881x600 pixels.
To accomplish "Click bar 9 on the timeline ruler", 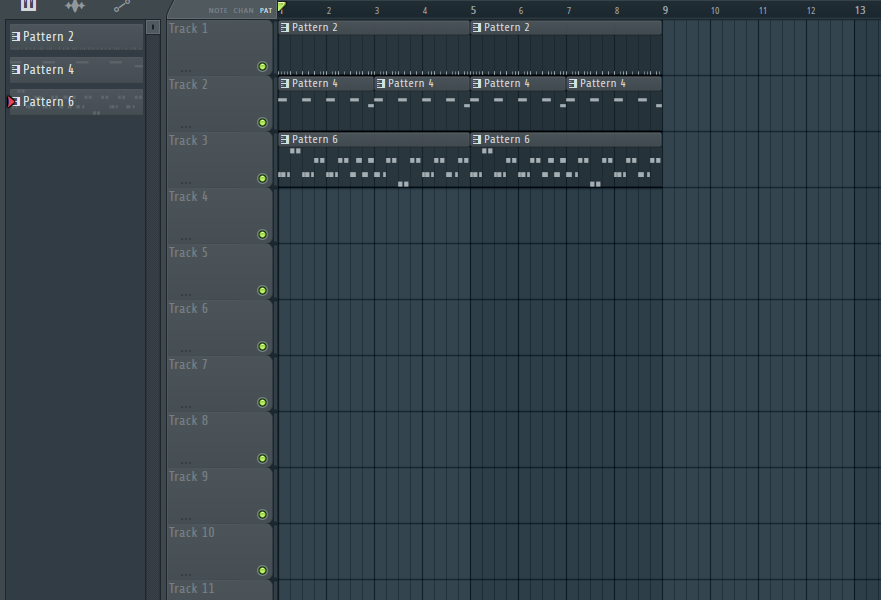I will [665, 11].
